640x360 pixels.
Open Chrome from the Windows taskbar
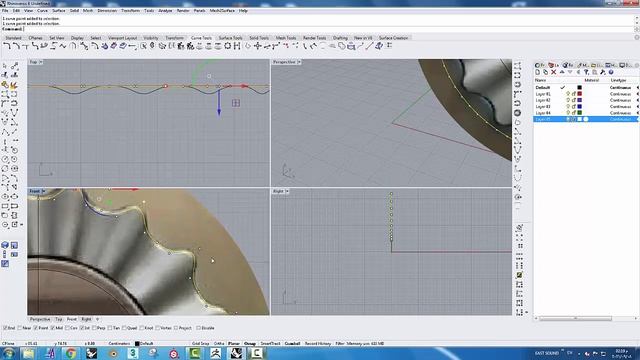[x=71, y=353]
